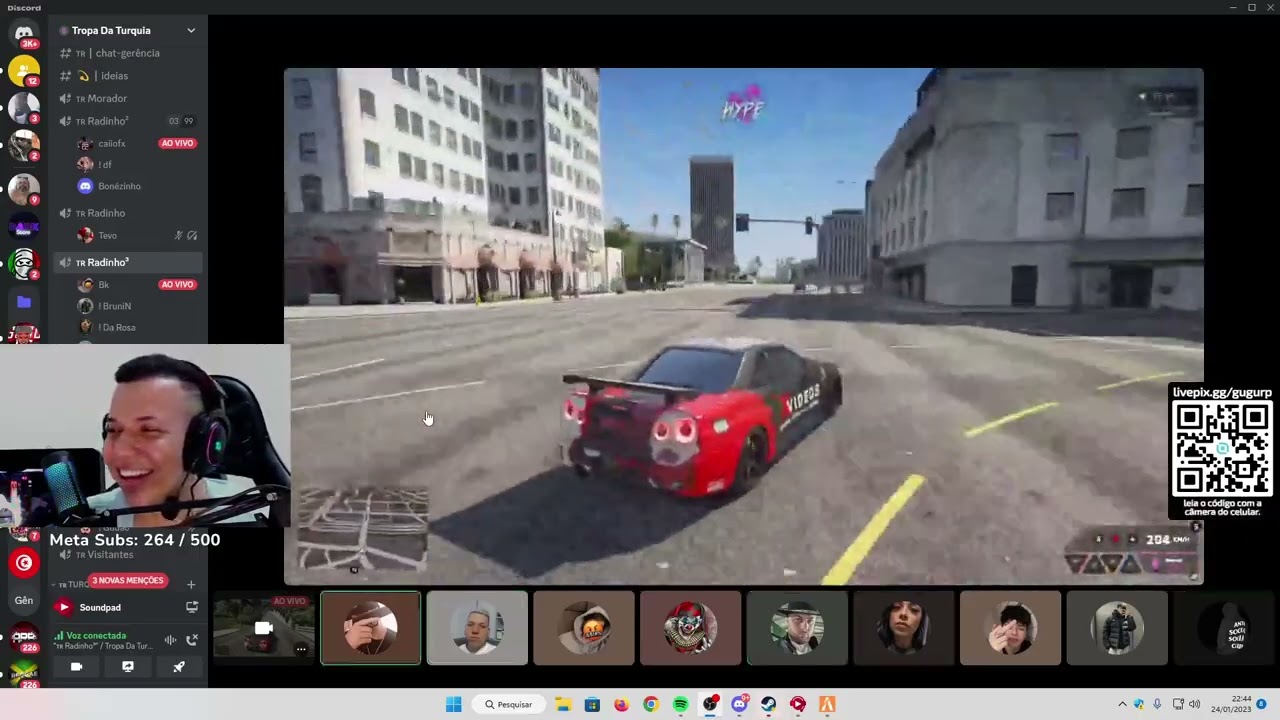1280x720 pixels.
Task: Open Steam from taskbar
Action: [x=768, y=704]
